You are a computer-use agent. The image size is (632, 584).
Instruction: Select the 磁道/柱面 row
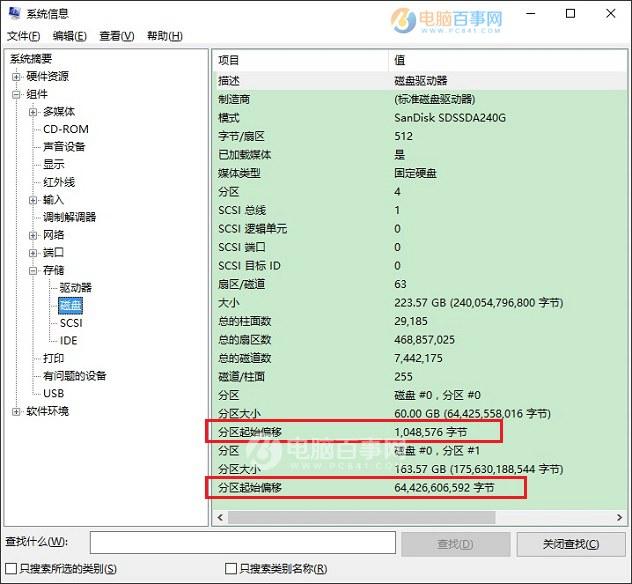420,377
